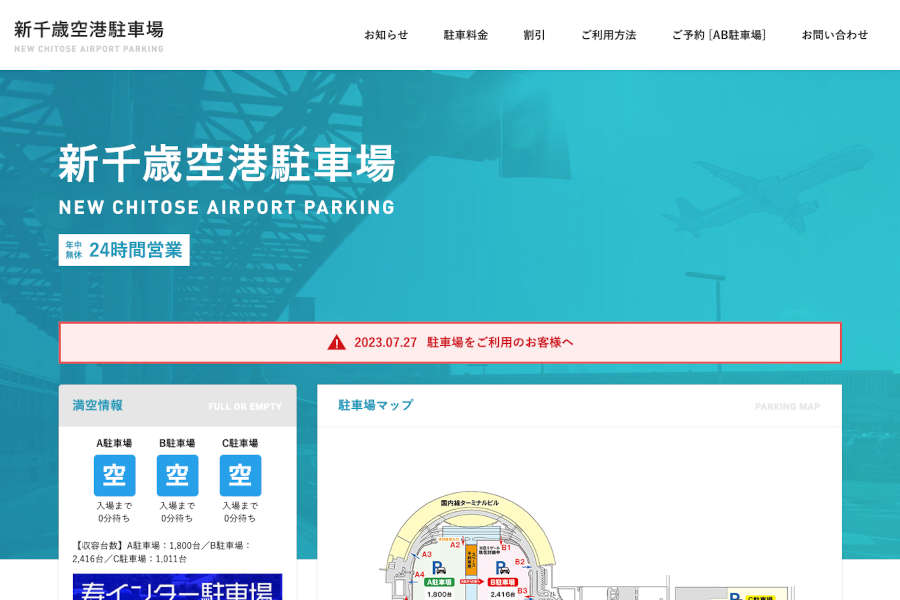Click the B駐車場 parking icon on map
Image resolution: width=900 pixels, height=600 pixels.
point(502,568)
